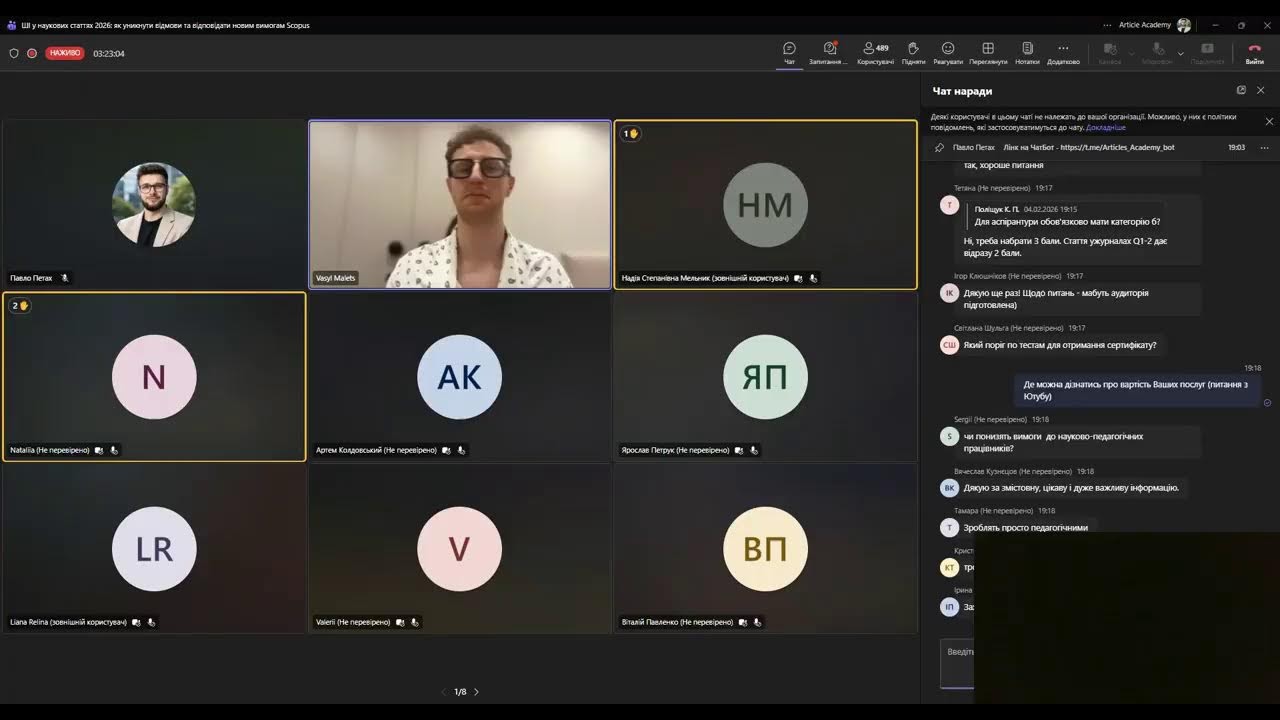Click the Поділитися share content button
Image resolution: width=1280 pixels, height=720 pixels.
[1207, 53]
